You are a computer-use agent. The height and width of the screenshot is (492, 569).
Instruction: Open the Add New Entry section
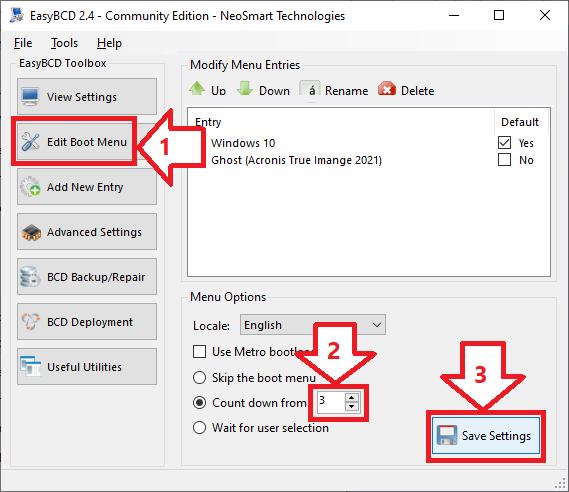click(87, 186)
